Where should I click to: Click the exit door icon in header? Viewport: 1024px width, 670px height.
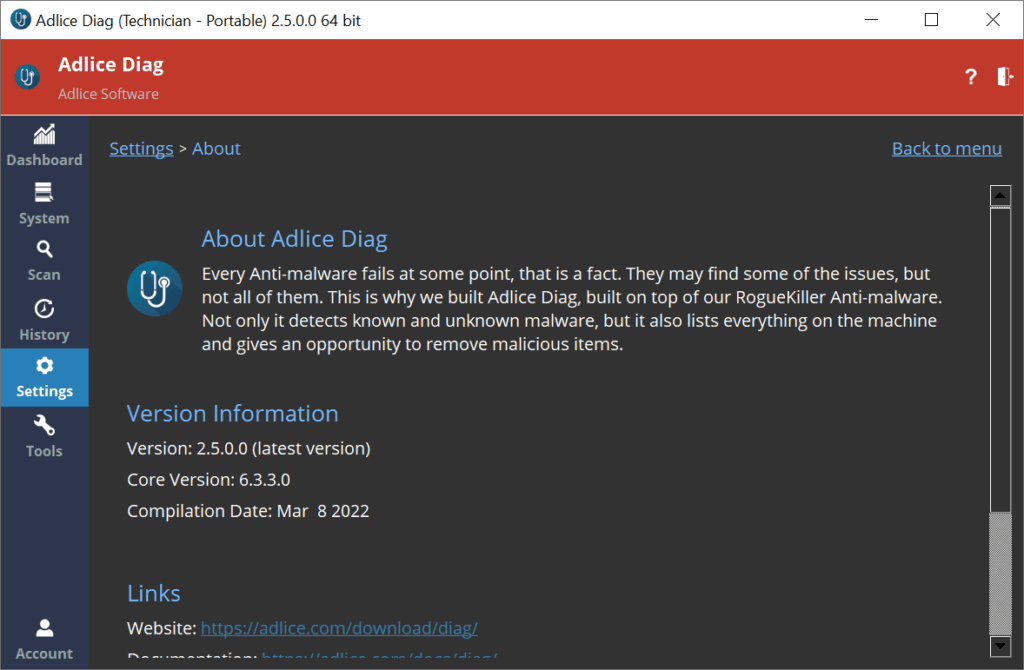(x=1004, y=77)
